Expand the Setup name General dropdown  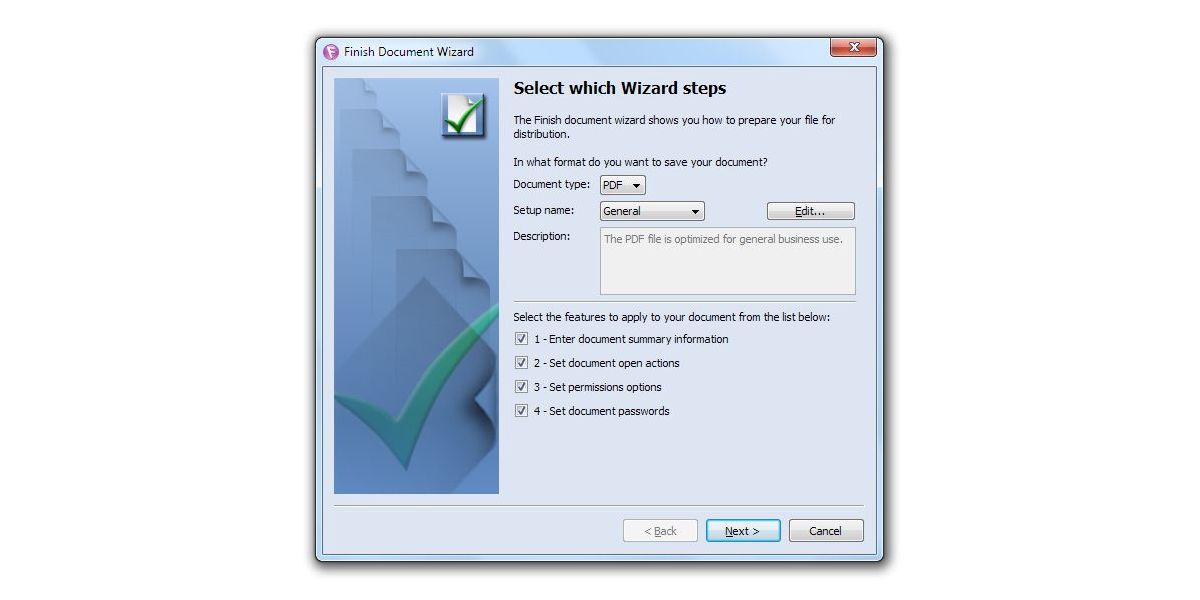pos(652,211)
